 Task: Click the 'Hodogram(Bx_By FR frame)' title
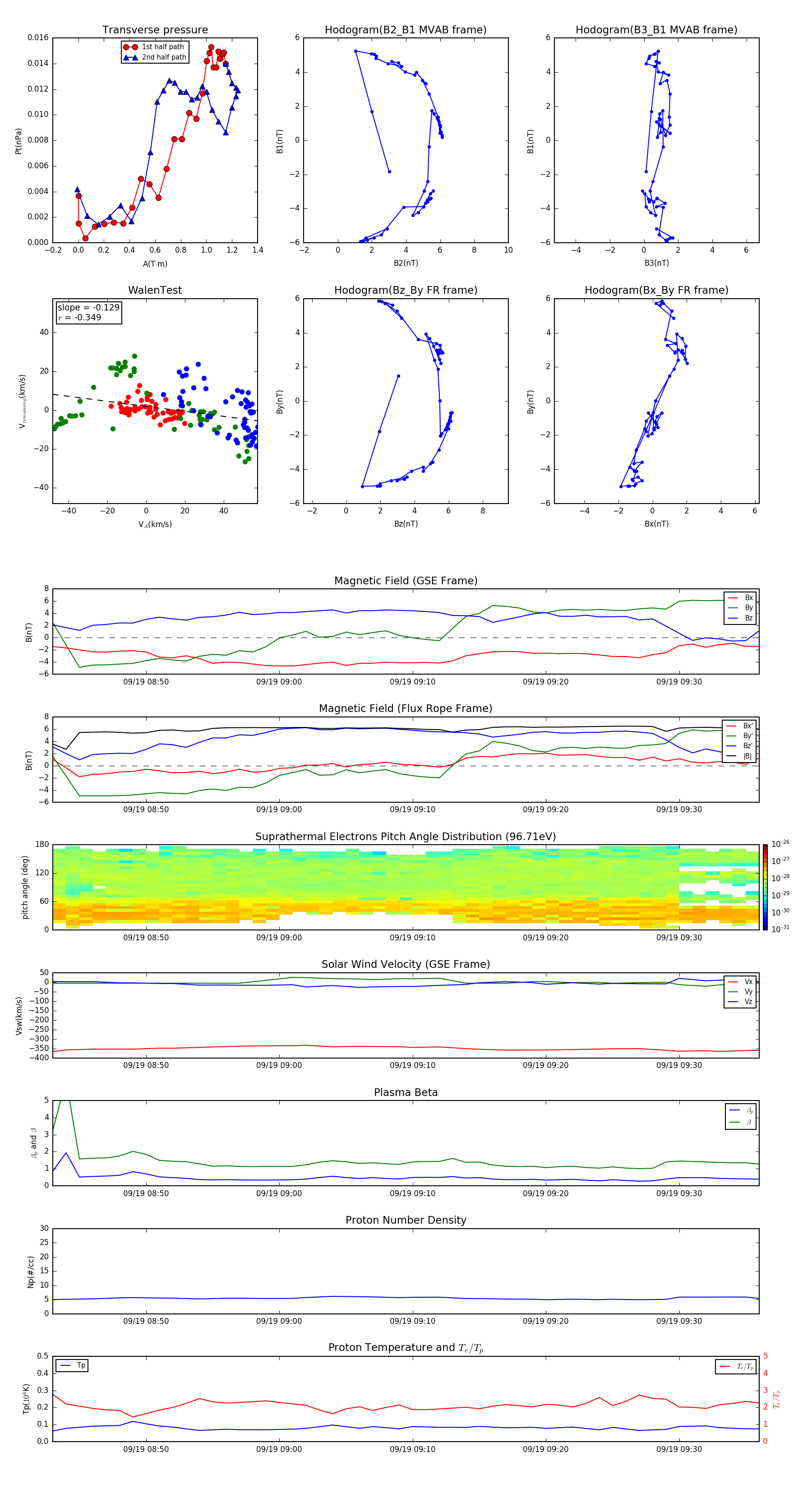tap(656, 290)
